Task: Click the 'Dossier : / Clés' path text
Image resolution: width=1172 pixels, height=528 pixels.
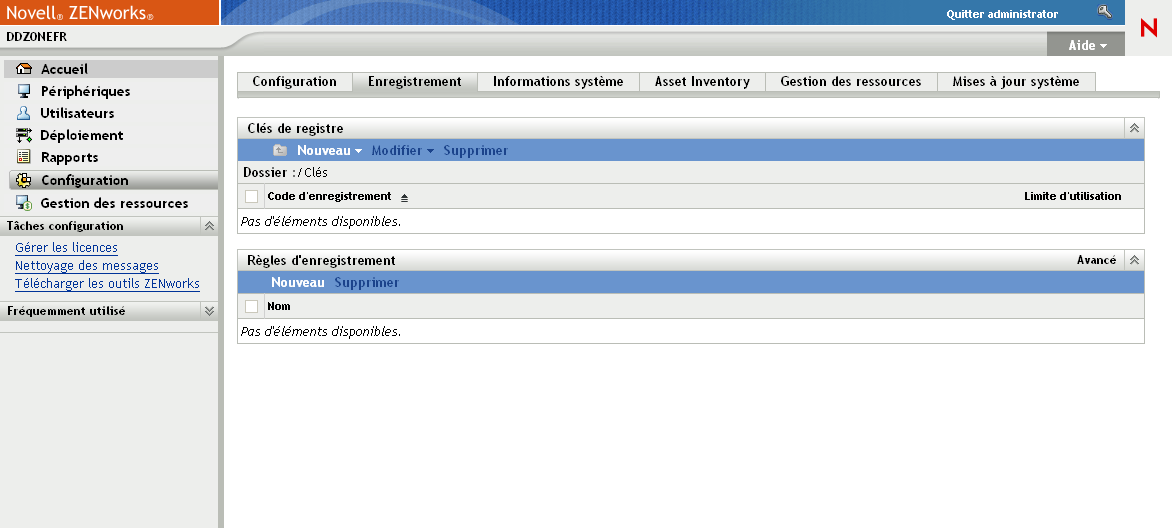Action: (x=286, y=173)
